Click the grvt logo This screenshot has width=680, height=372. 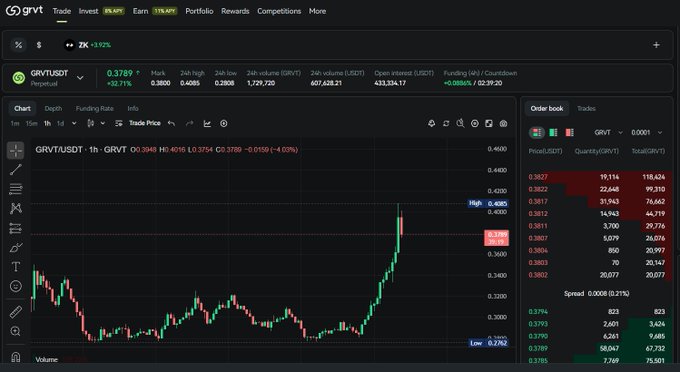24,10
